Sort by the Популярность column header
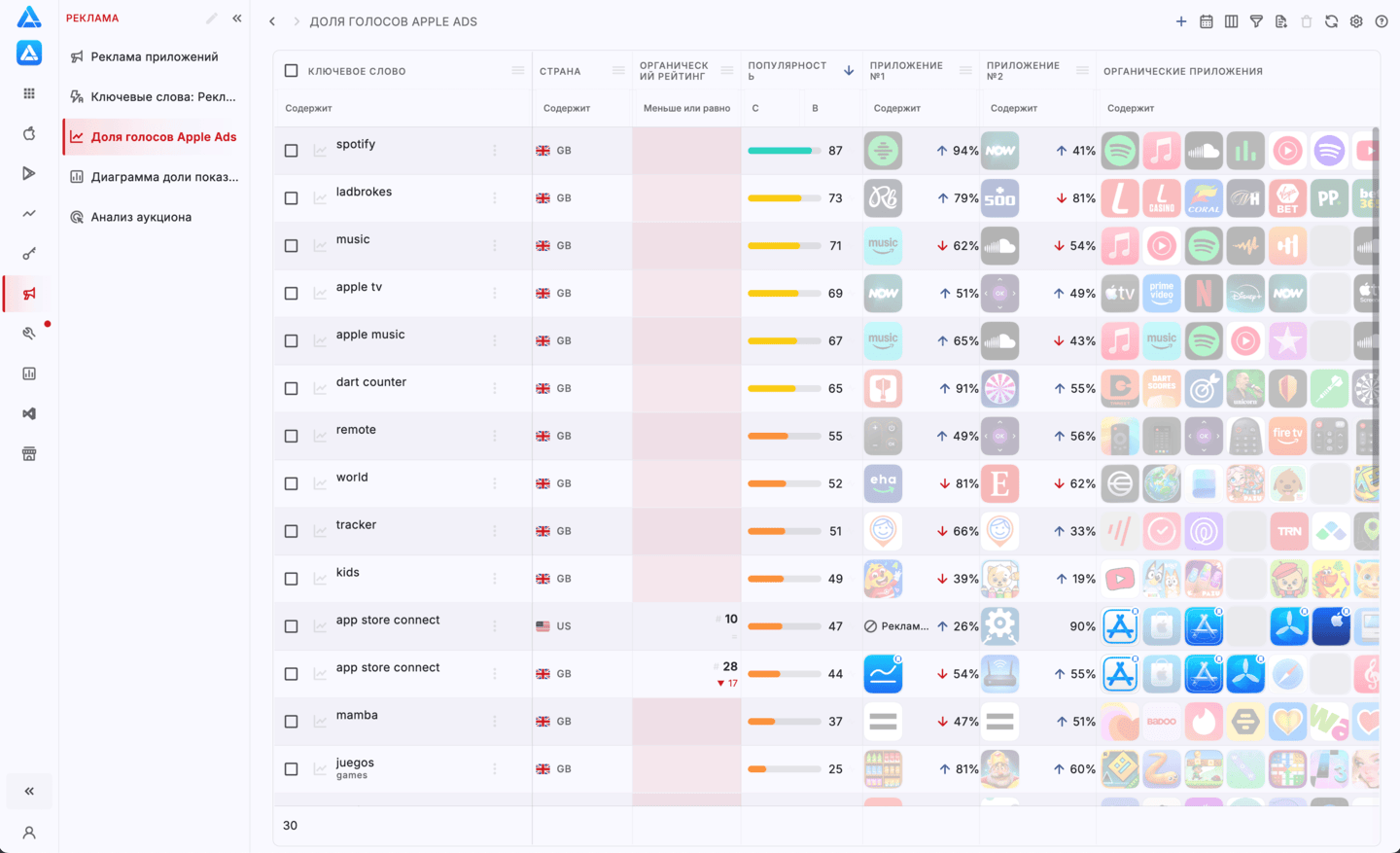The width and height of the screenshot is (1400, 853). coord(787,71)
